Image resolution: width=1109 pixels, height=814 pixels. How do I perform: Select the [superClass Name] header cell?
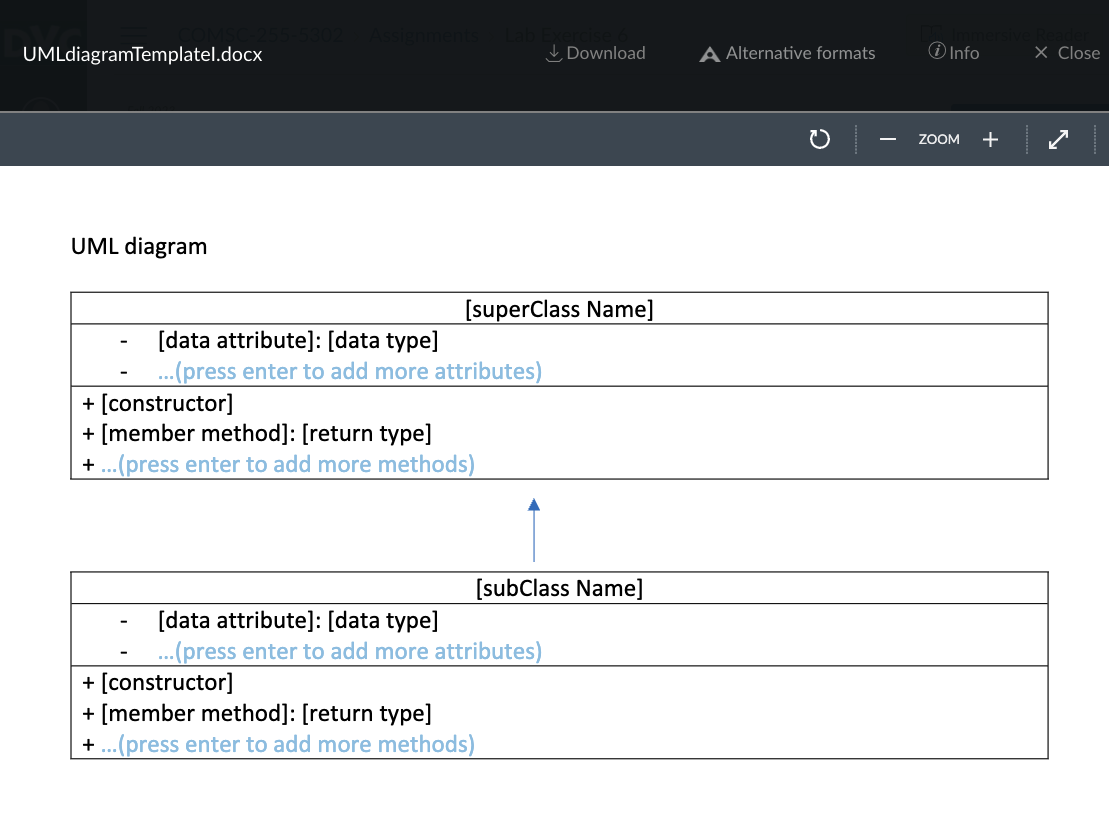click(559, 309)
